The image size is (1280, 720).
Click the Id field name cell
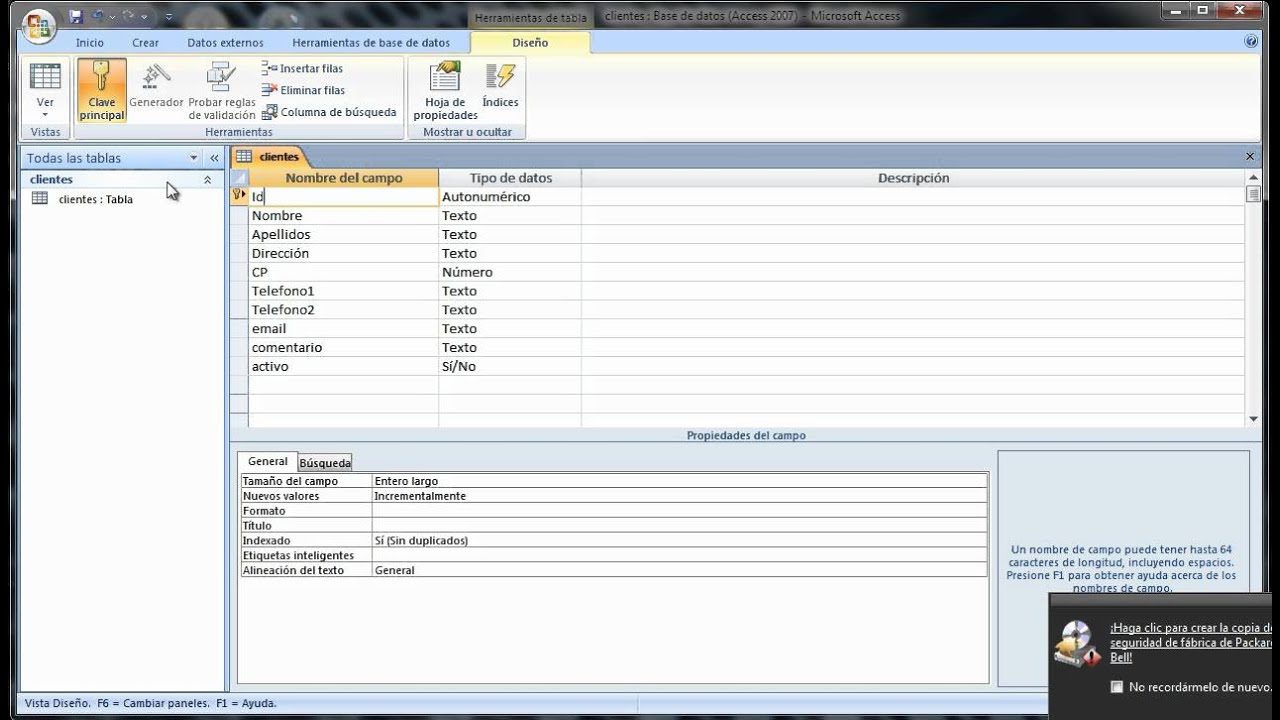coord(343,197)
